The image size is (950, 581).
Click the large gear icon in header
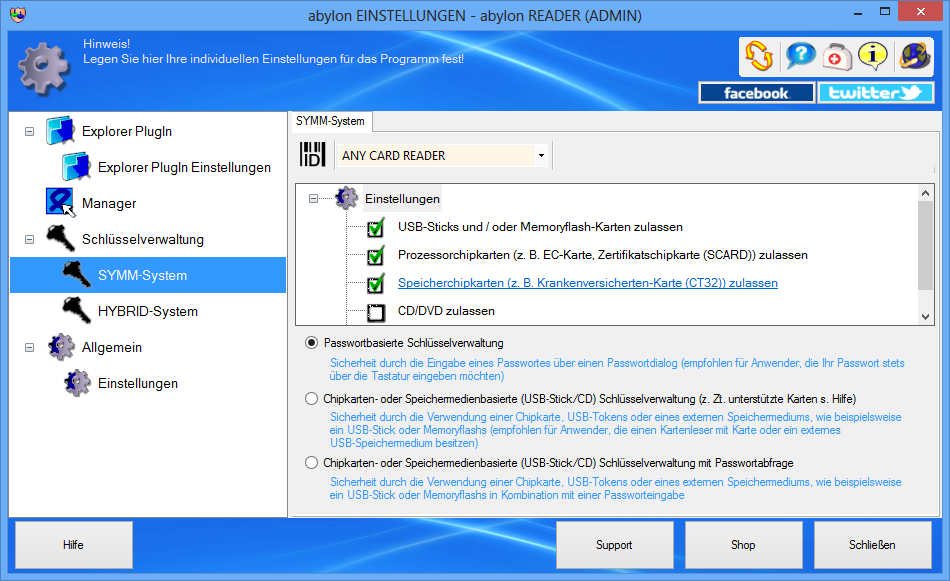pyautogui.click(x=44, y=68)
